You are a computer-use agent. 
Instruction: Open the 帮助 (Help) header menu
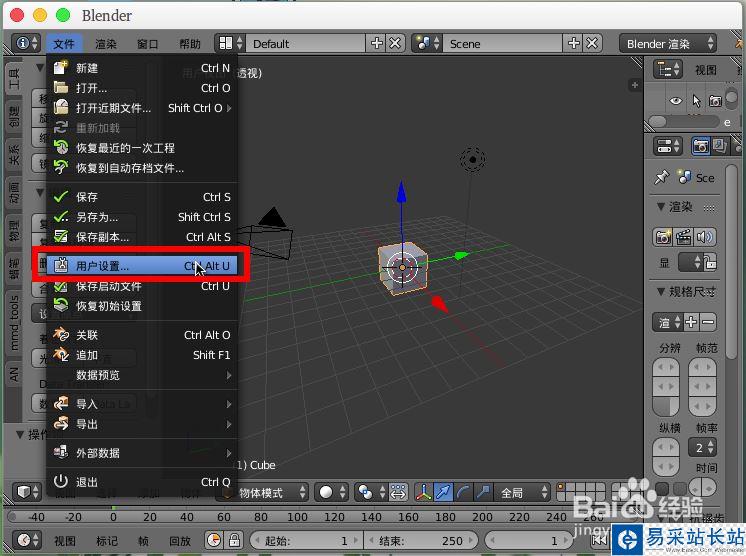pyautogui.click(x=189, y=44)
